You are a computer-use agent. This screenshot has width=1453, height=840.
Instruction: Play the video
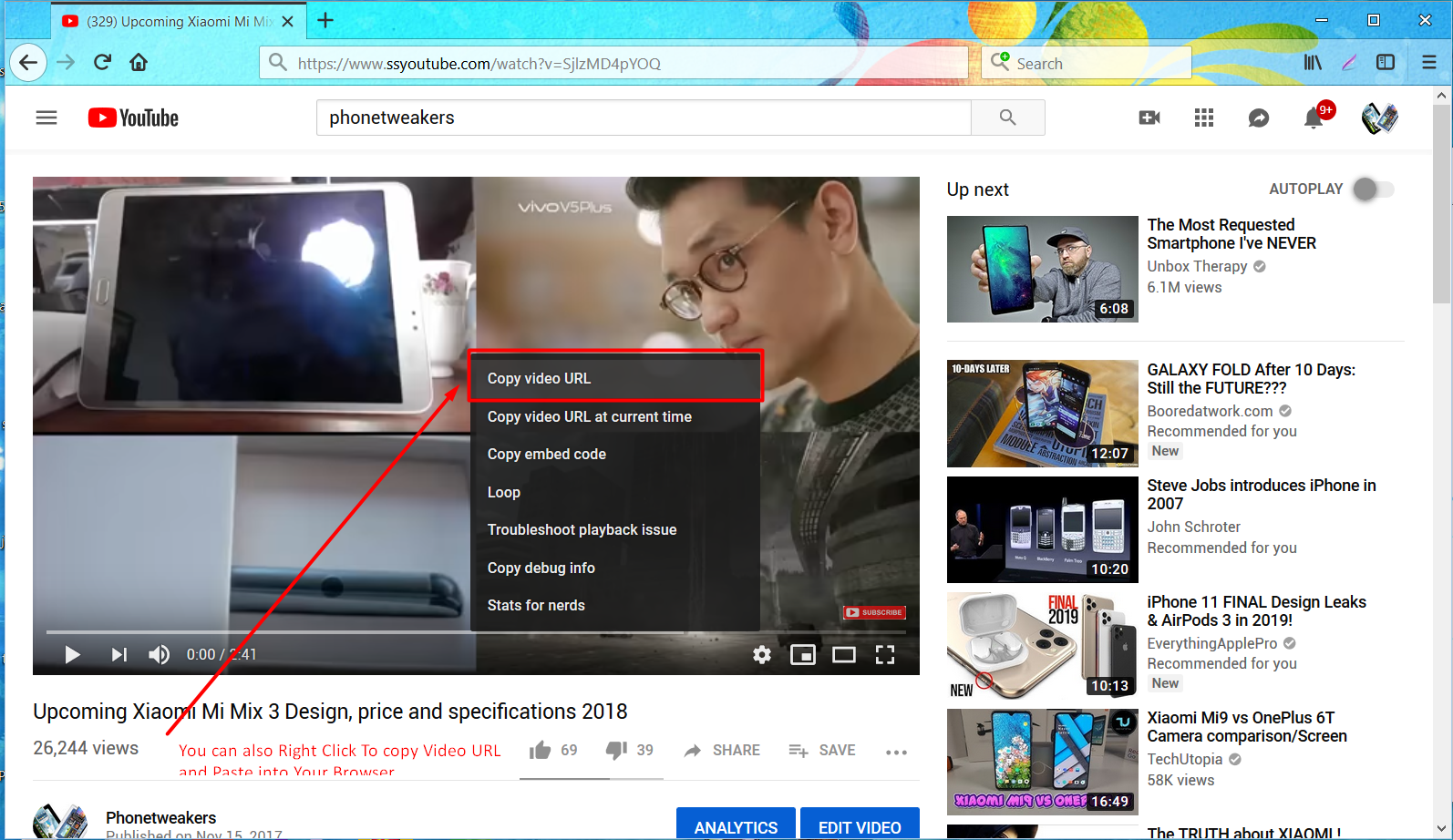click(72, 654)
